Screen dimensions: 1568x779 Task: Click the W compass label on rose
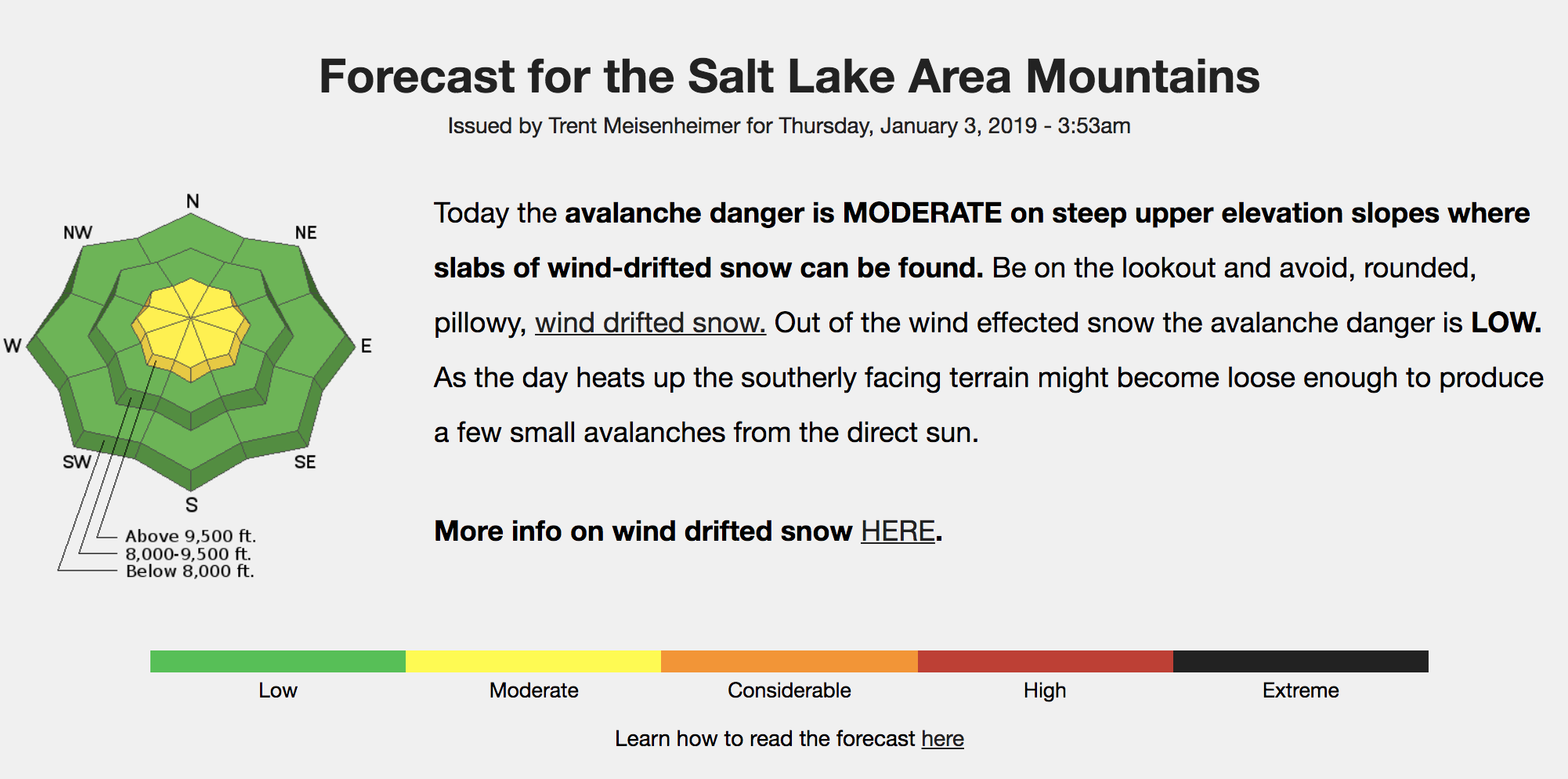click(x=13, y=346)
